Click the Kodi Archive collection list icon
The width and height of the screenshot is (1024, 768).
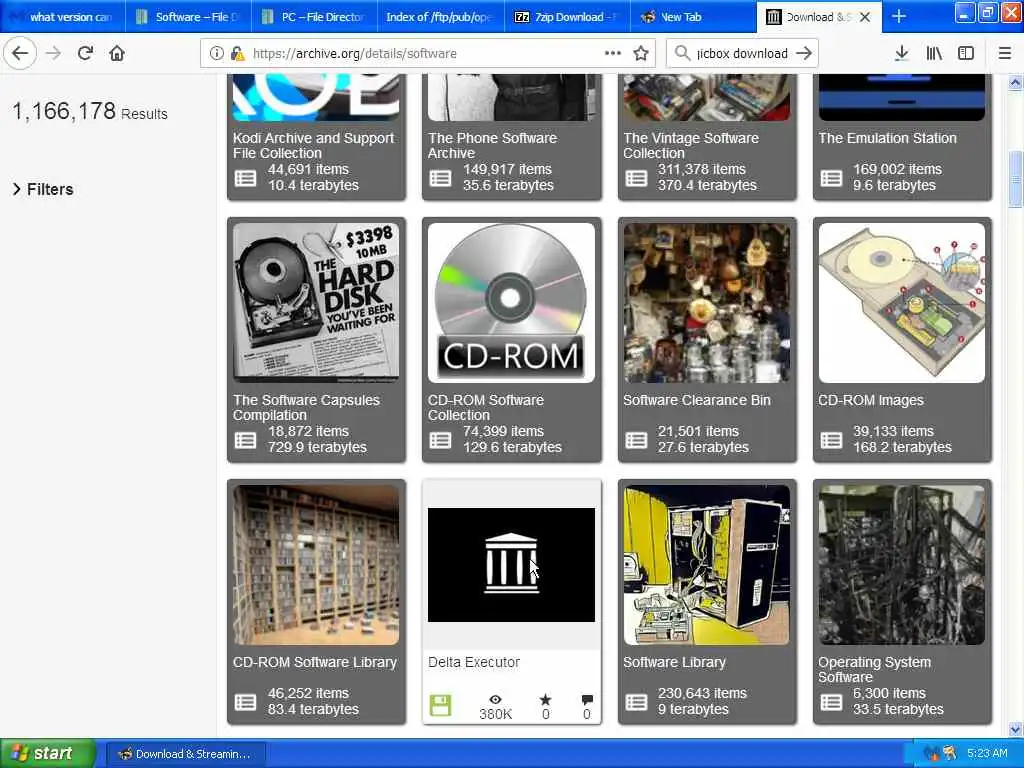(246, 178)
